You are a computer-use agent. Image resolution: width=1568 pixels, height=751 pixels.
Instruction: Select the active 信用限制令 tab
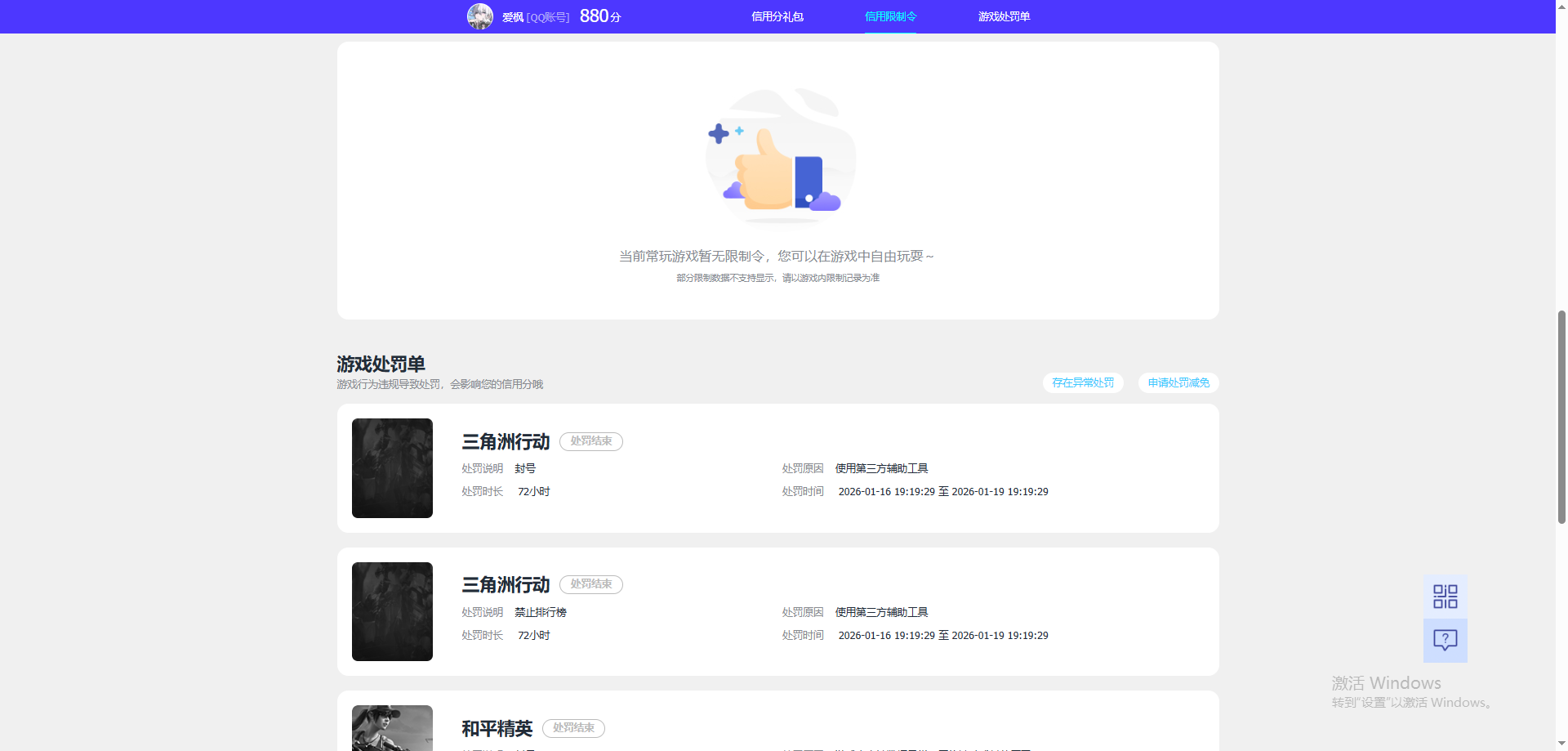click(x=890, y=16)
